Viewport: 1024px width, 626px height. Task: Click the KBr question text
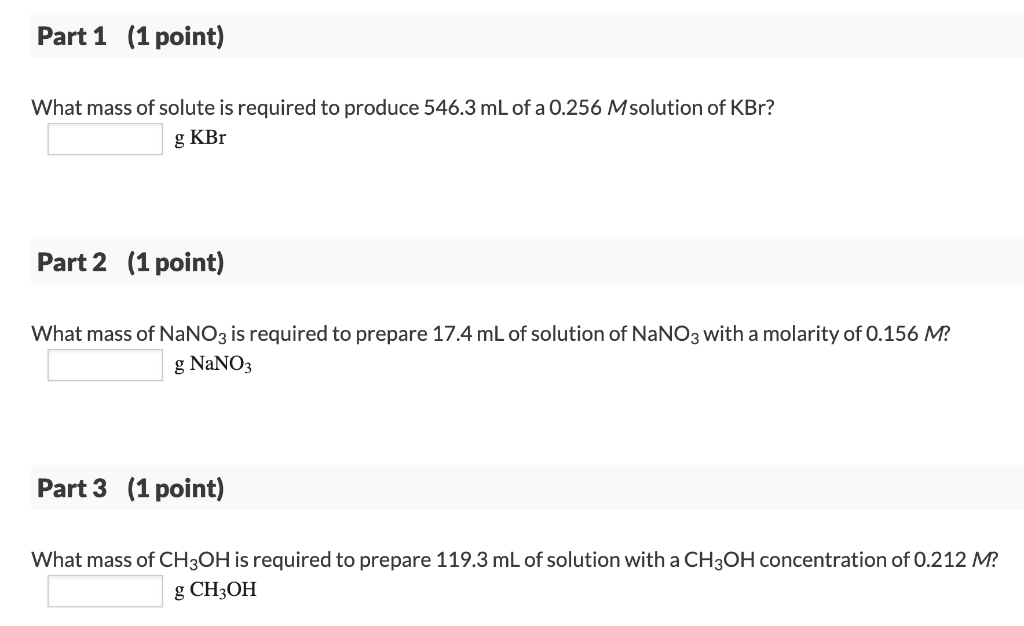400,108
